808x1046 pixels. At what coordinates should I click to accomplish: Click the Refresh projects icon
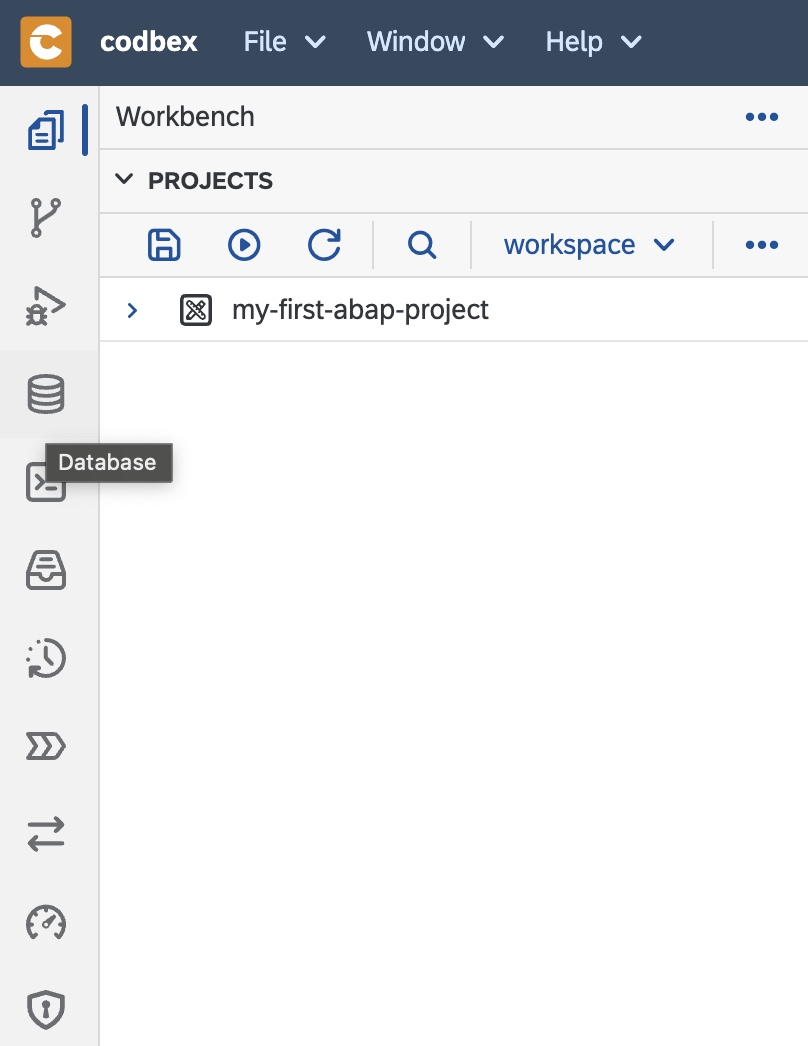(324, 245)
